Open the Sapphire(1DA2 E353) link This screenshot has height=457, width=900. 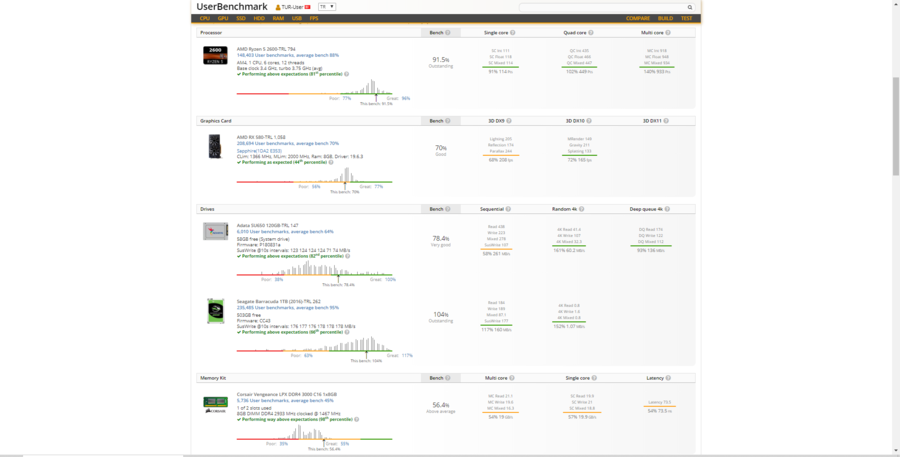coord(259,151)
